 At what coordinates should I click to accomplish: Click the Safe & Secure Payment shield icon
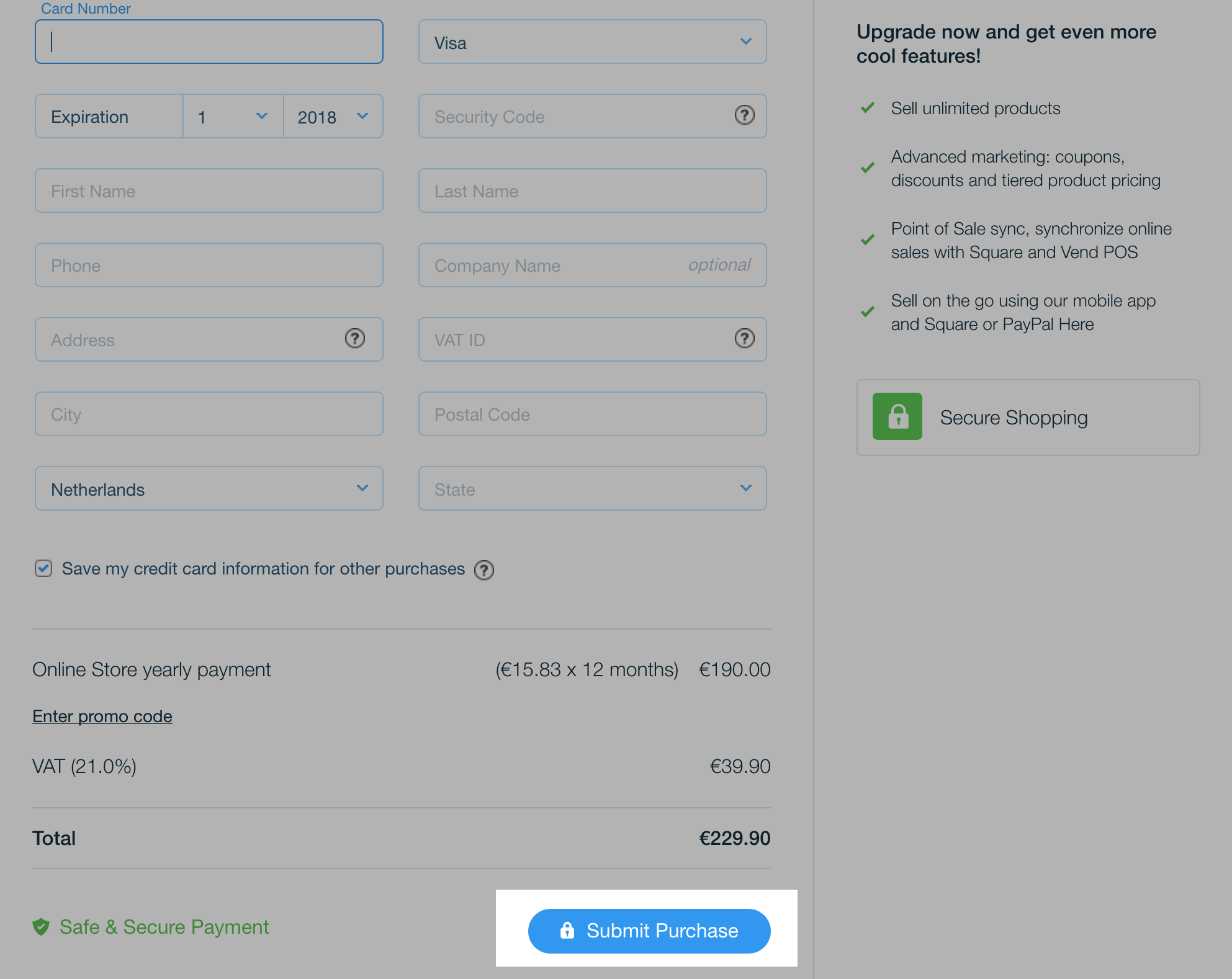click(x=41, y=927)
